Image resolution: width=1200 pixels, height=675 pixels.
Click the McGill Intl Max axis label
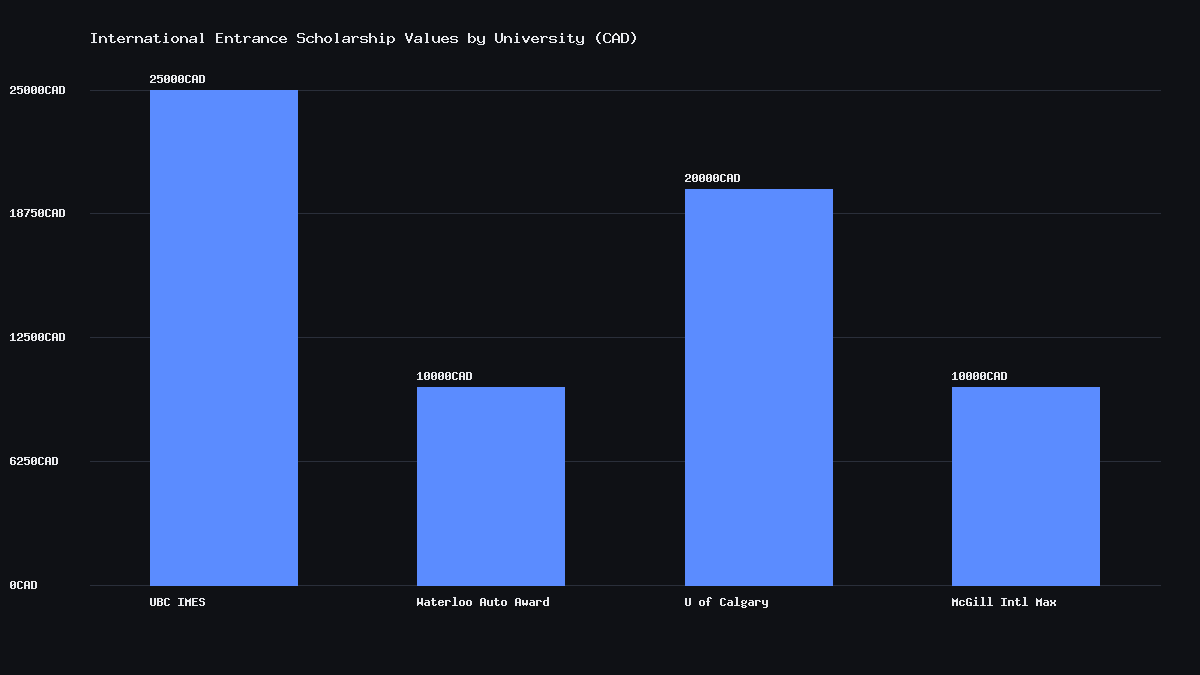pos(1004,602)
